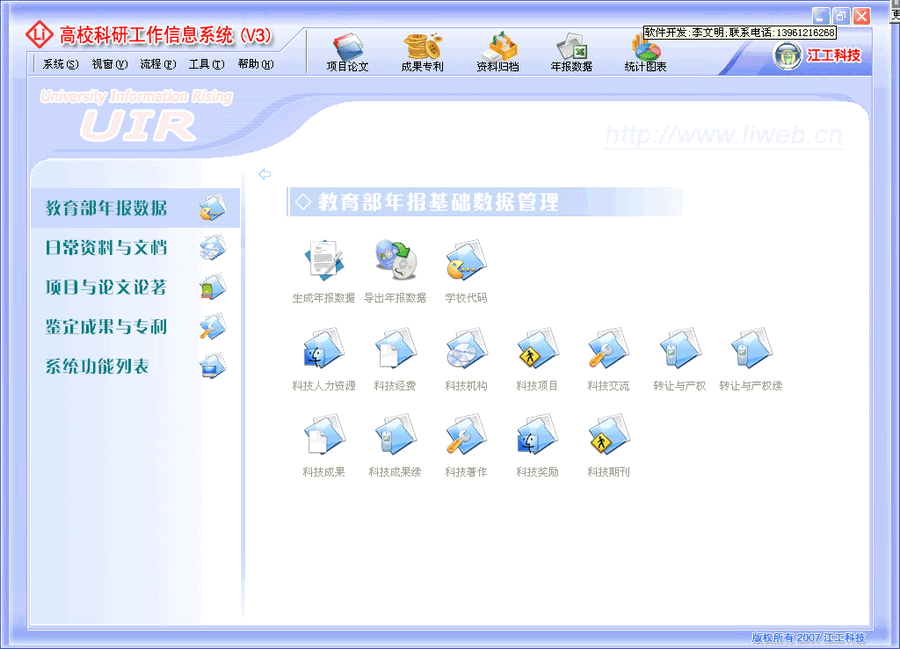点击内容区上方的返回箭头
900x649 pixels.
point(264,173)
